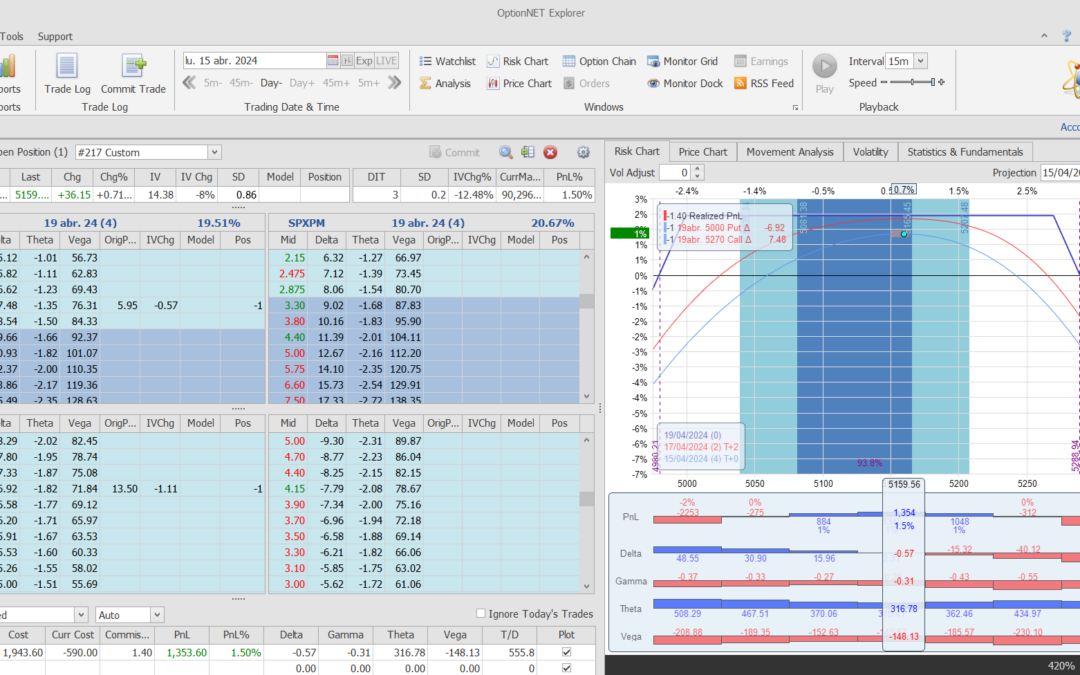Switch to the Movement Analysis tab
The width and height of the screenshot is (1080, 675).
789,152
